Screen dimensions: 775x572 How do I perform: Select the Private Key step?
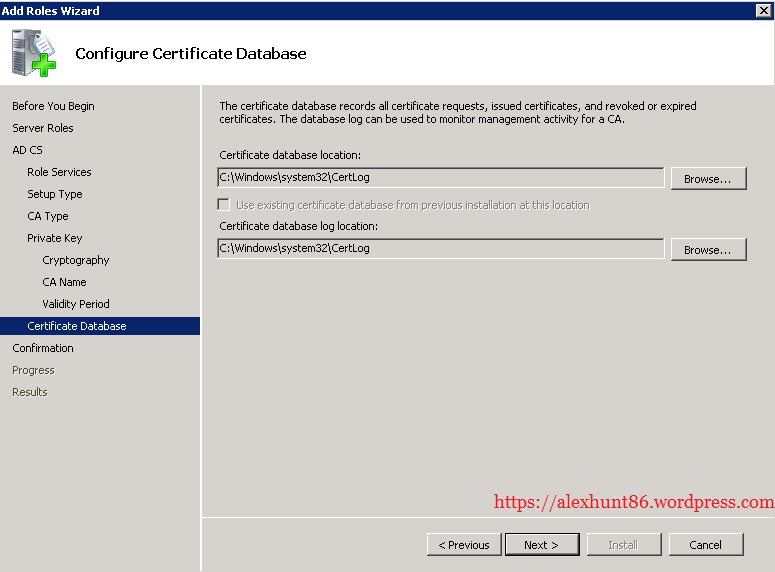click(55, 238)
